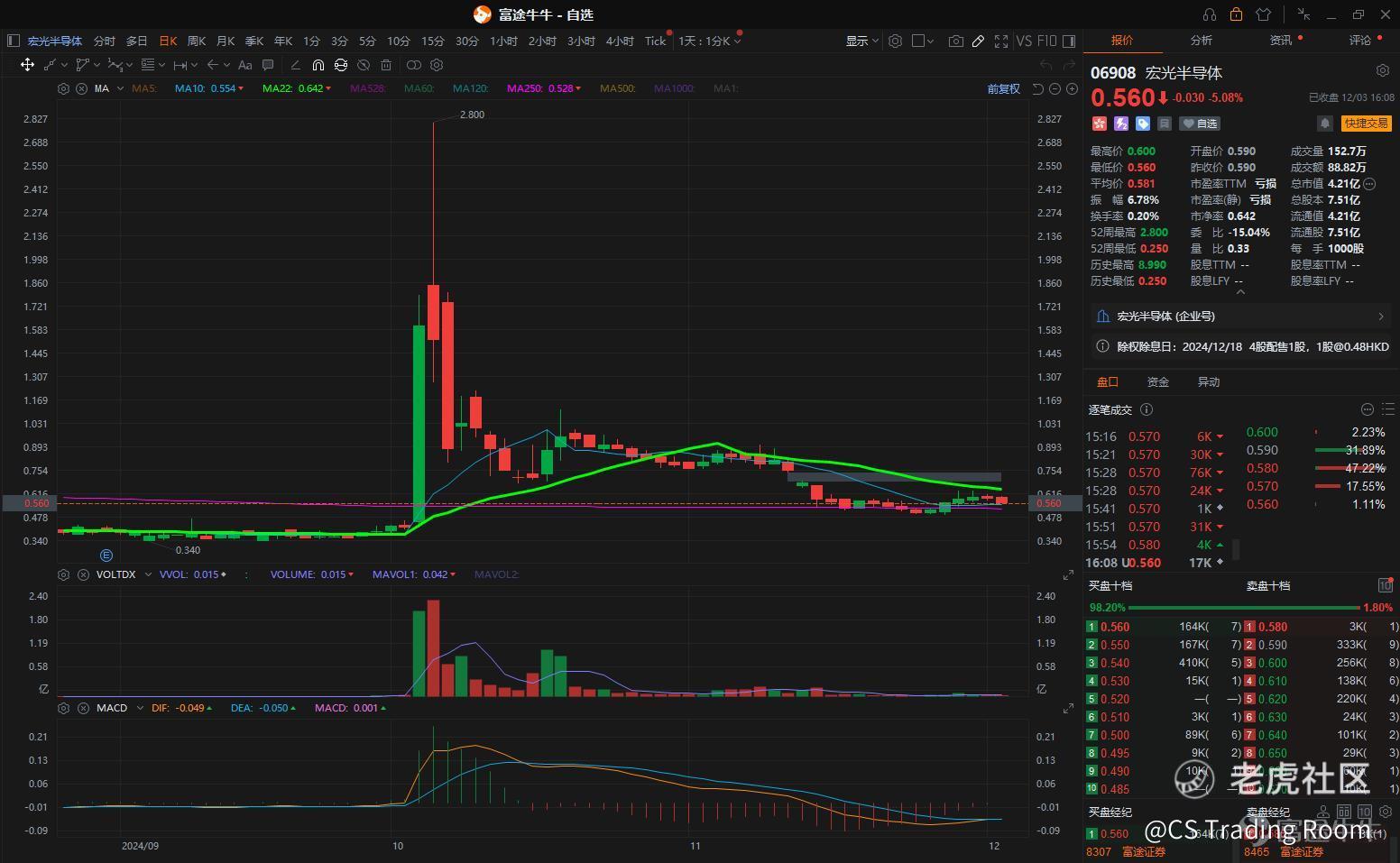Viewport: 1400px width, 863px height.
Task: Click the VS compare button
Action: [1024, 41]
